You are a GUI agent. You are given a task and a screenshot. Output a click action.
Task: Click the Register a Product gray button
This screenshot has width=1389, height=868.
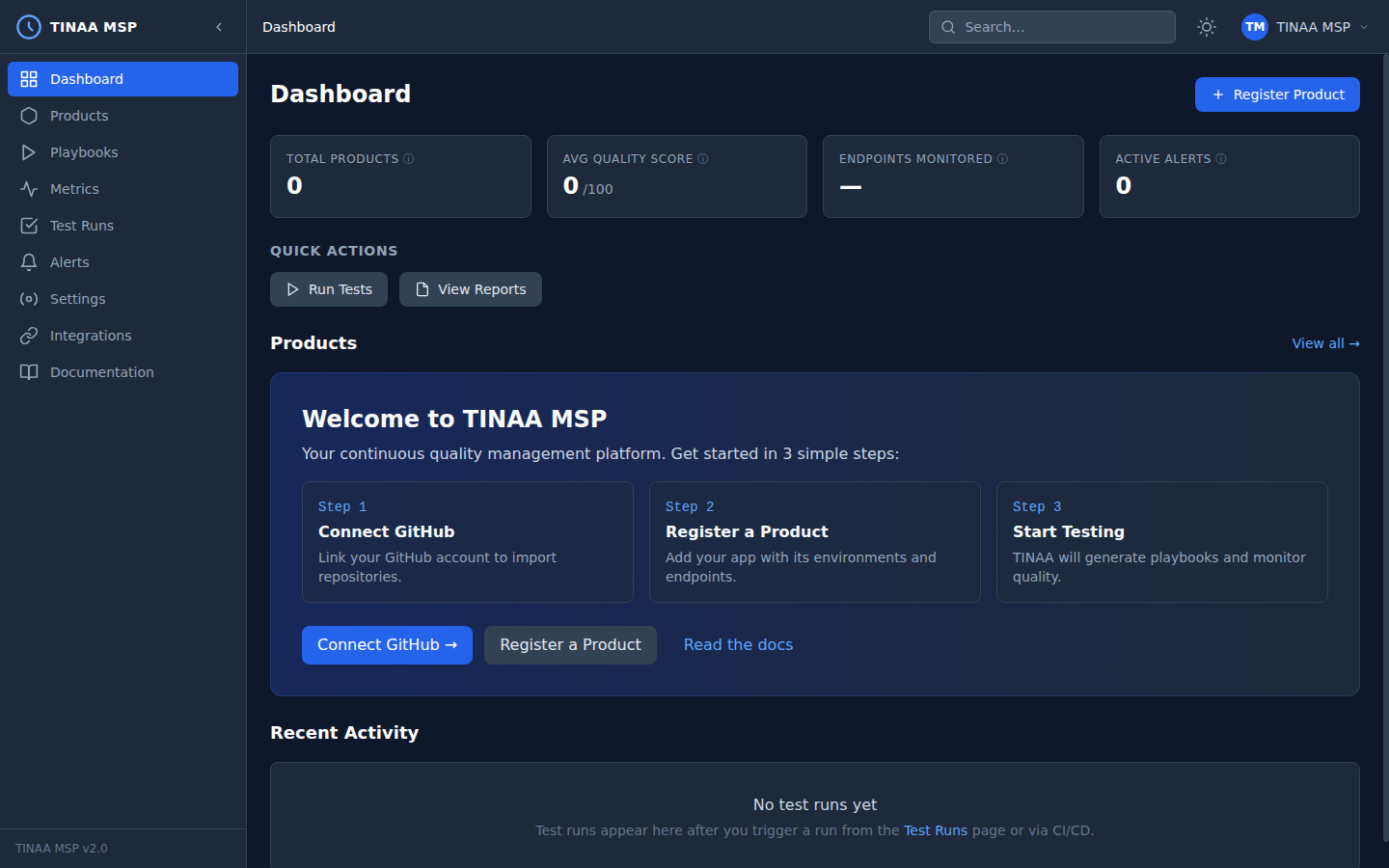570,645
